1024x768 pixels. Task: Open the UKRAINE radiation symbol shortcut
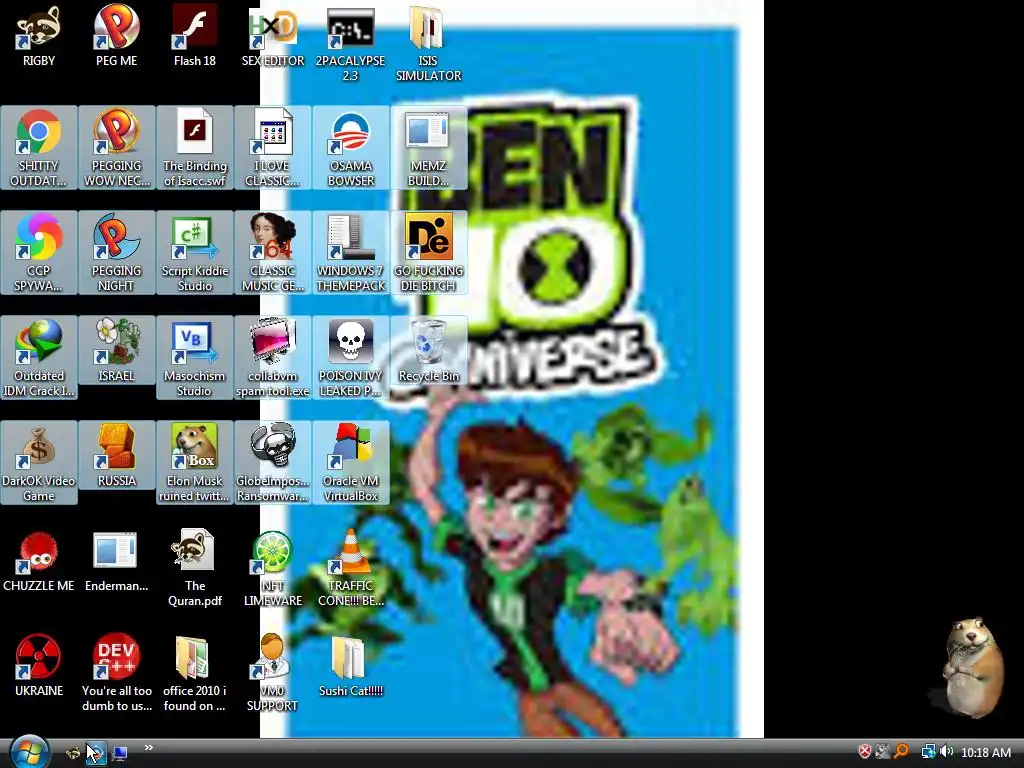point(39,666)
